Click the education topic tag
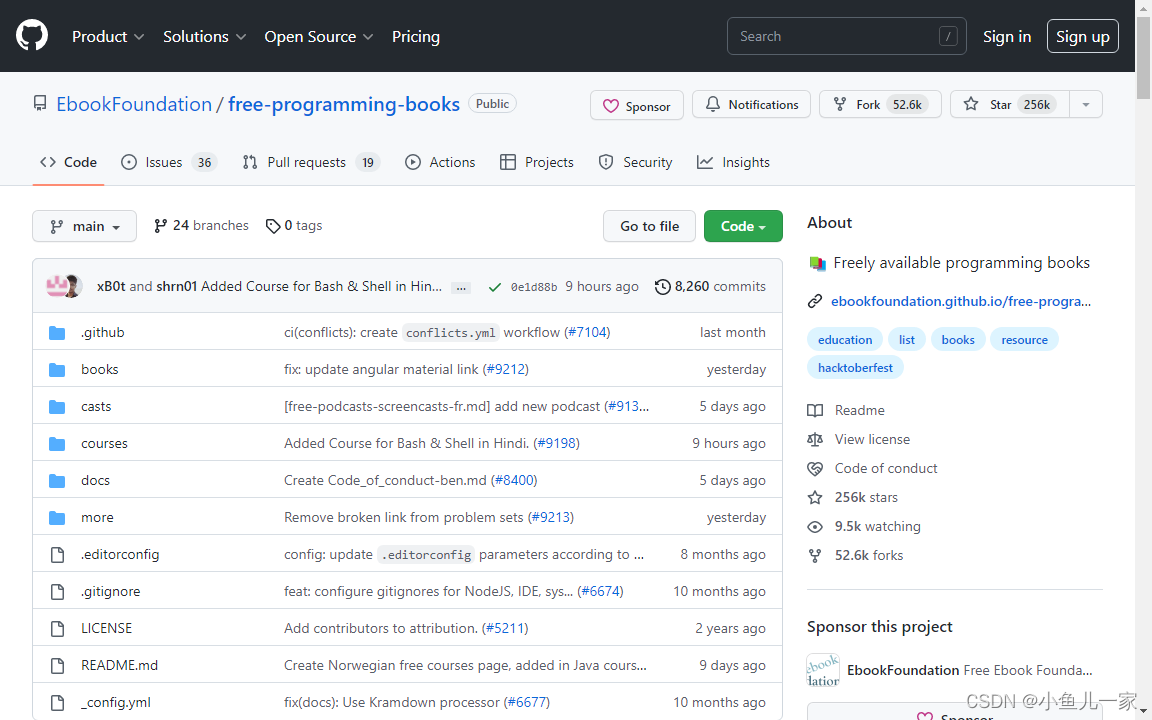1152x720 pixels. tap(845, 339)
